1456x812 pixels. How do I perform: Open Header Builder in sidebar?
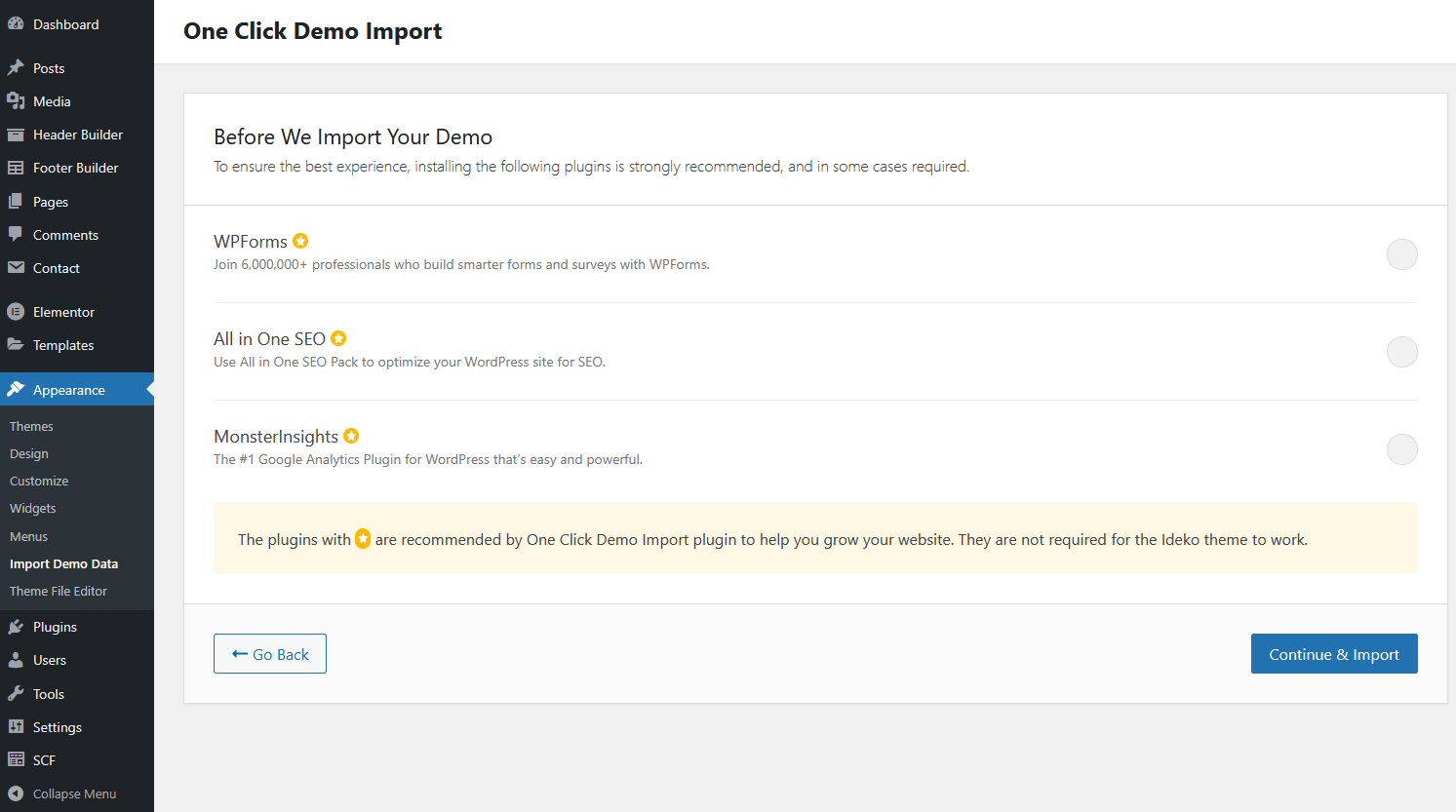pyautogui.click(x=78, y=135)
